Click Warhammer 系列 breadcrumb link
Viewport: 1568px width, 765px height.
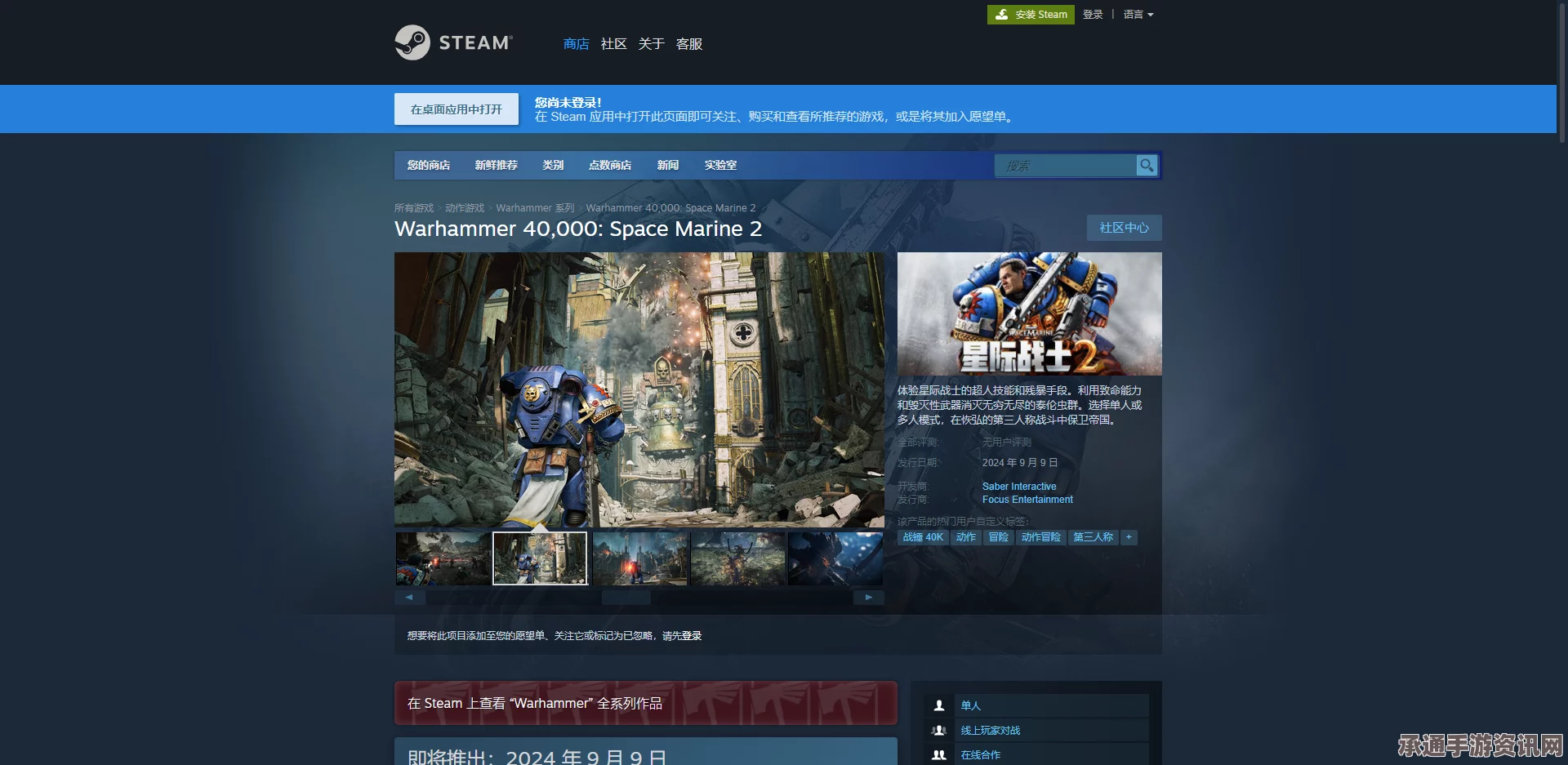tap(535, 208)
